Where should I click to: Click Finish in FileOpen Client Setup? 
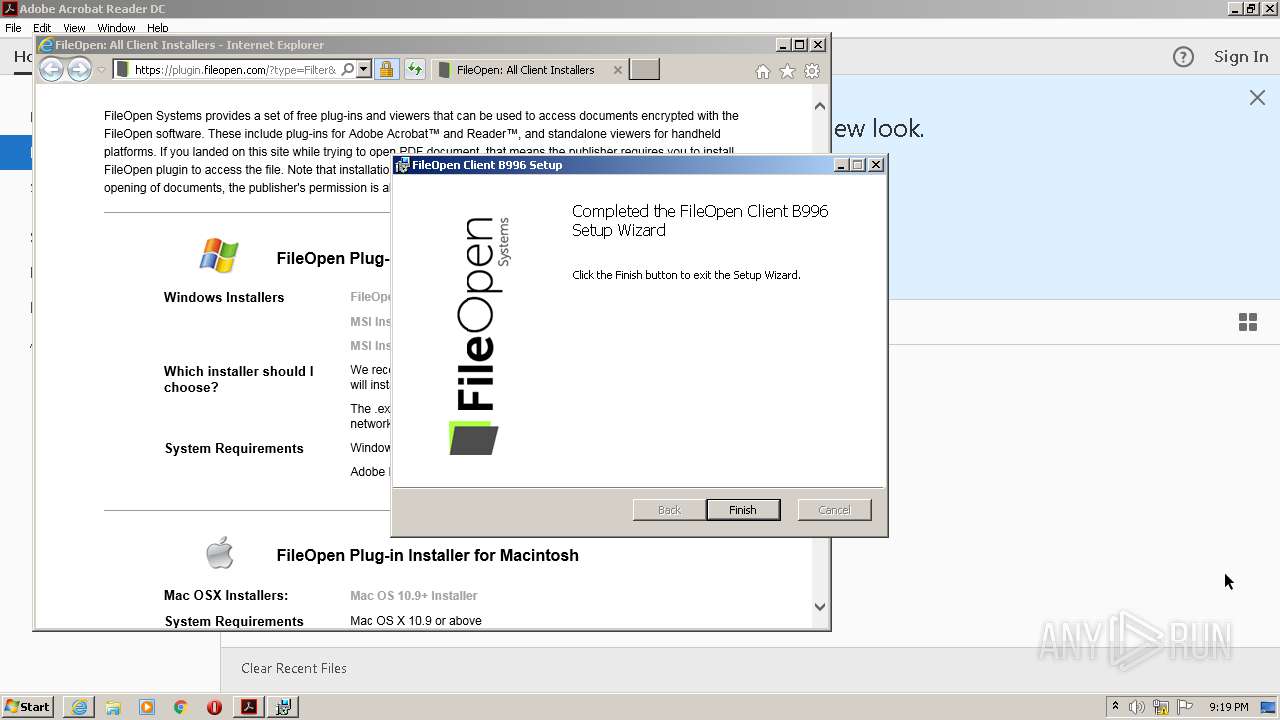point(742,510)
